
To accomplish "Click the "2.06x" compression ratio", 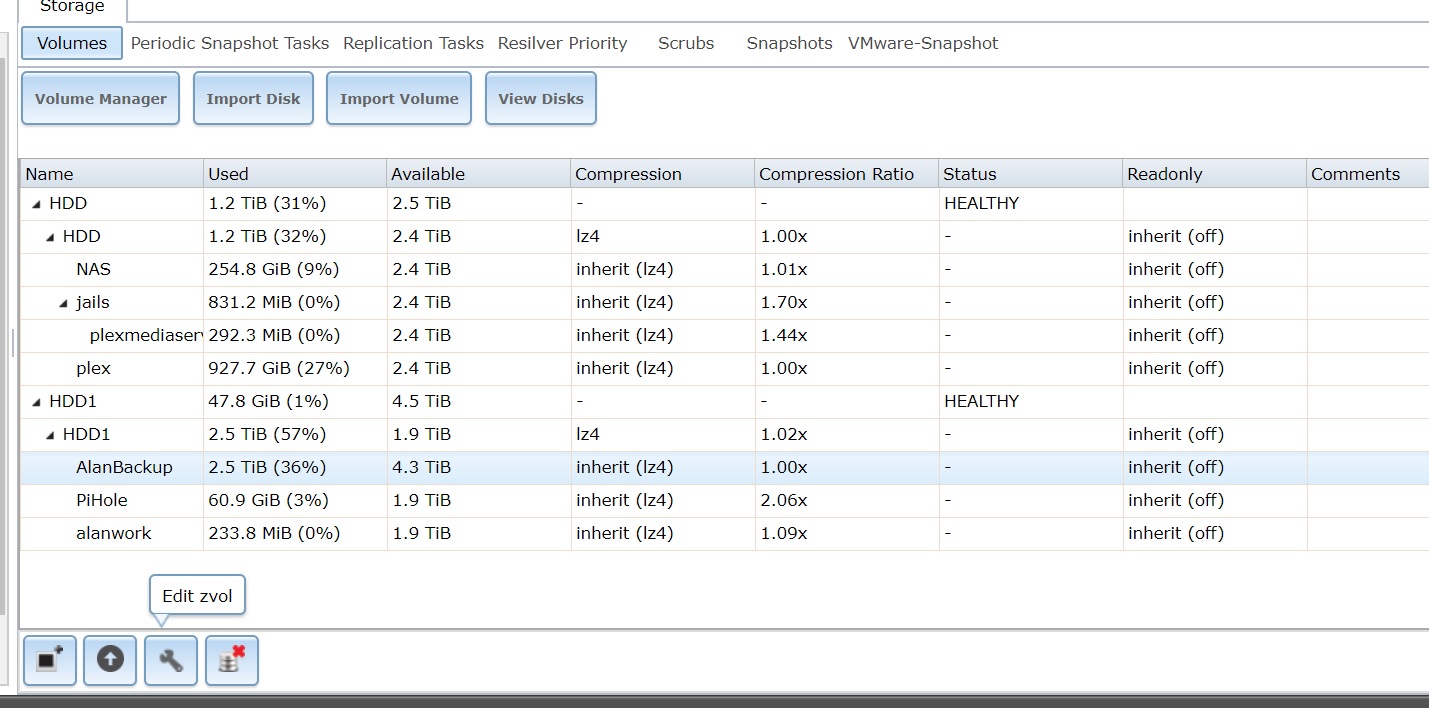I will coord(783,500).
